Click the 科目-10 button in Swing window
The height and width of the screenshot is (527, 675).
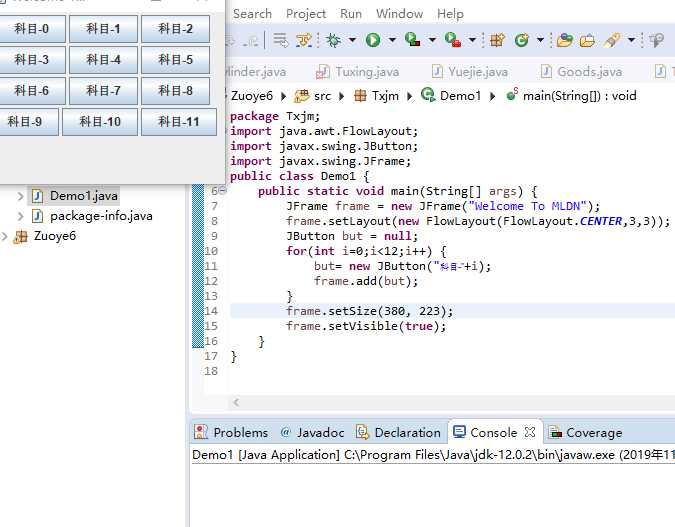100,122
